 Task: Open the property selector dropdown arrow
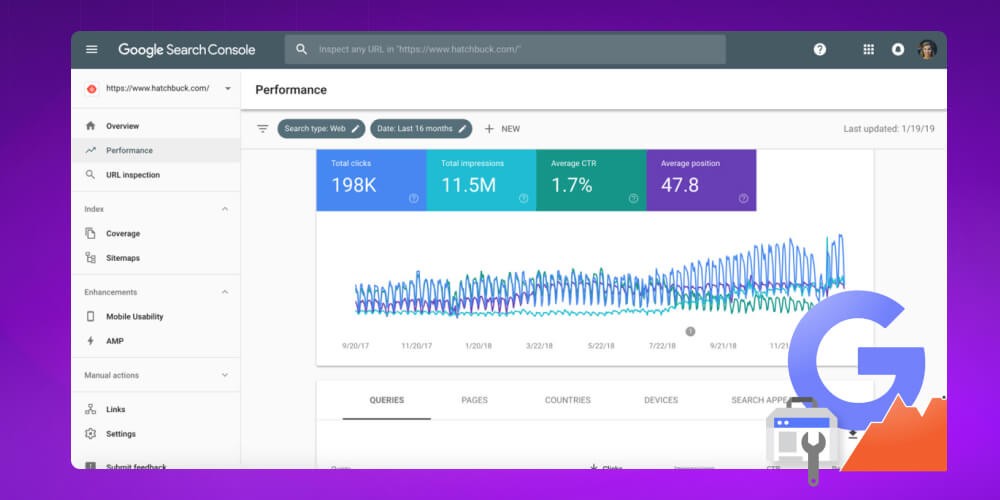pos(228,89)
